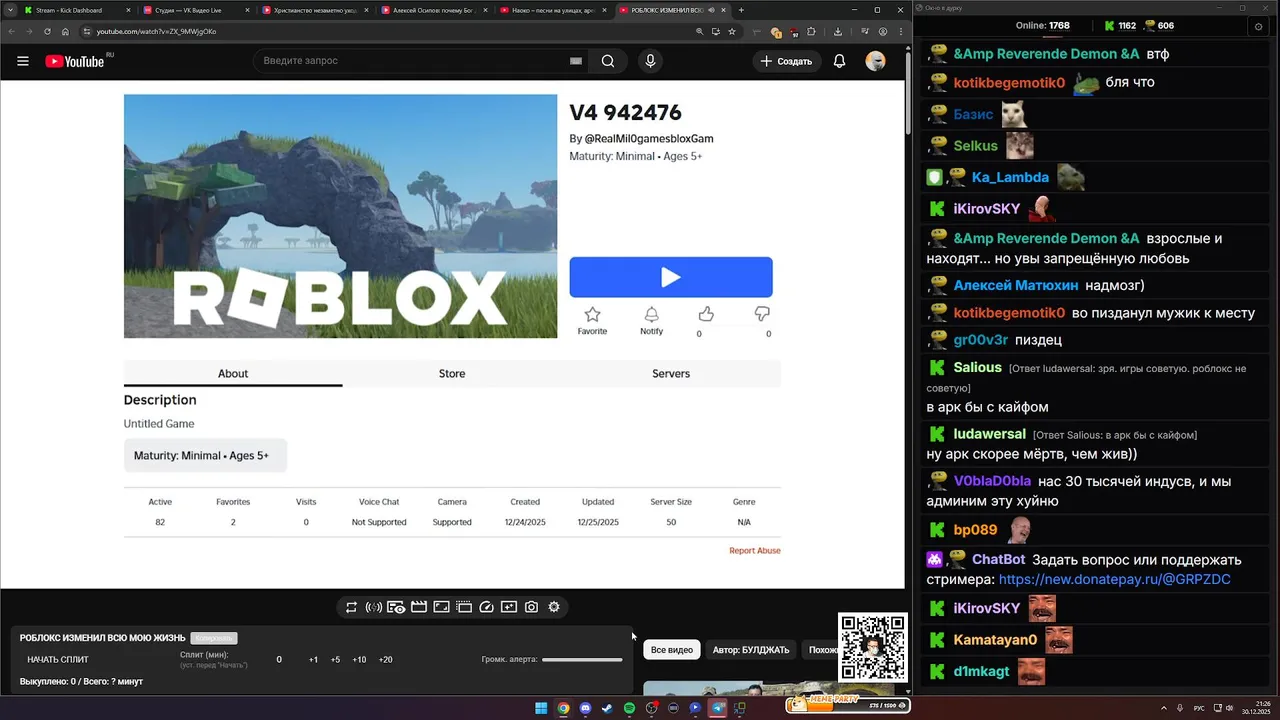
Task: Open a new browser tab
Action: coord(741,10)
